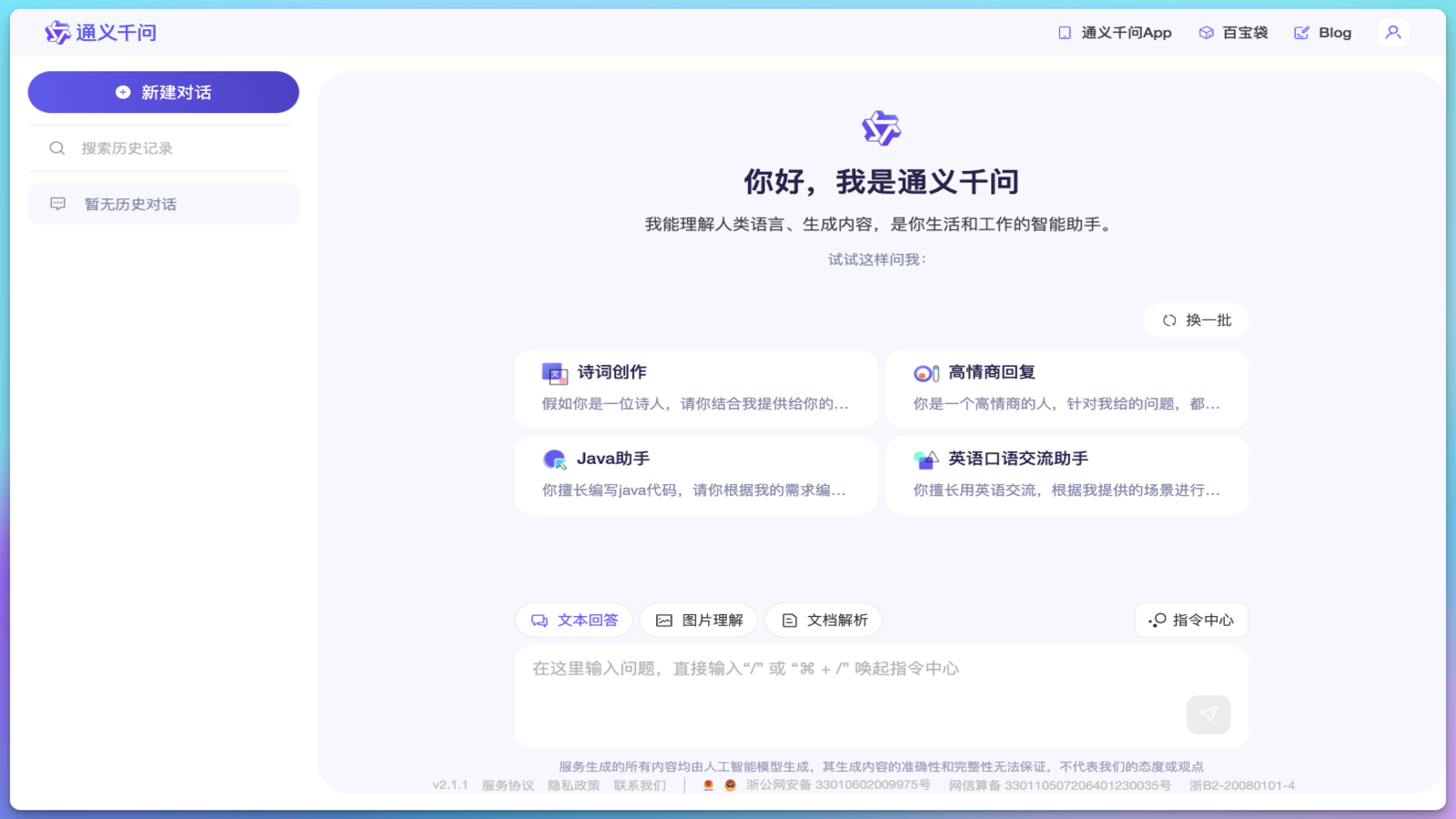Screen dimensions: 1456x819
Task: Open the 百宝袋 menu item
Action: pyautogui.click(x=1232, y=32)
